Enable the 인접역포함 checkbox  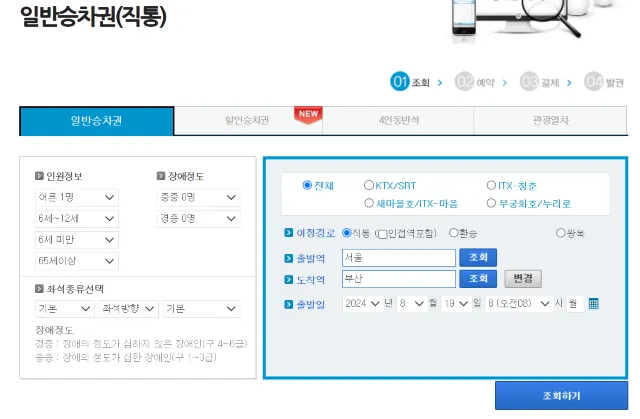click(381, 233)
